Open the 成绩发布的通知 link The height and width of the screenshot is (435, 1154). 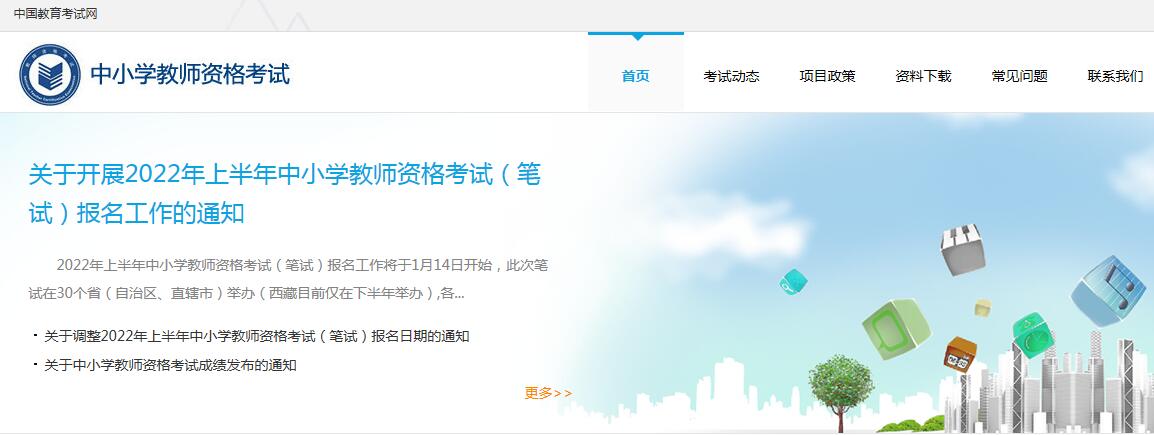(170, 364)
